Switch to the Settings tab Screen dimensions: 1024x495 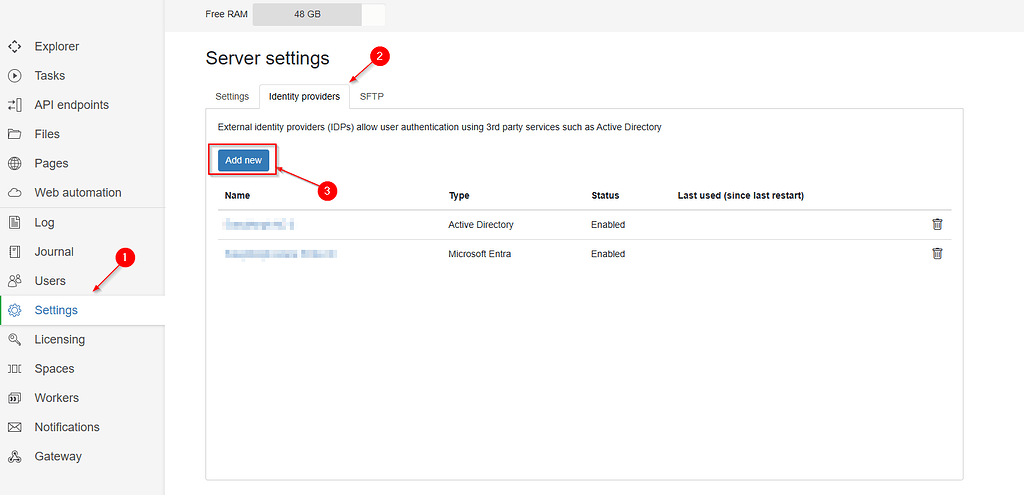(232, 97)
